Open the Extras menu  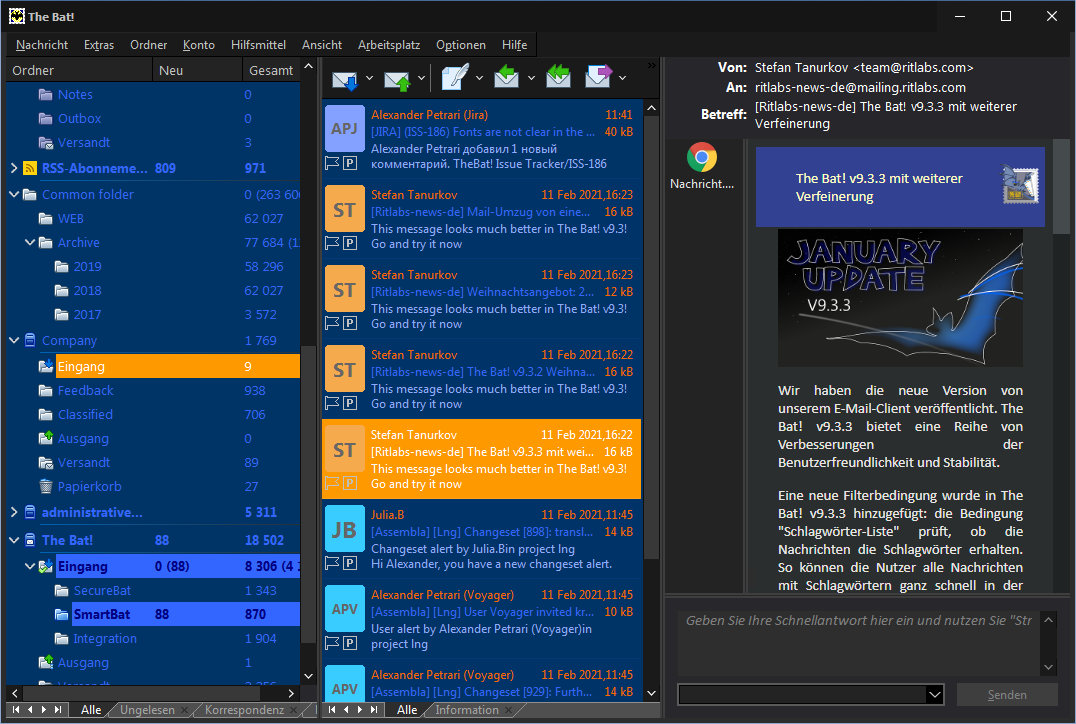99,45
